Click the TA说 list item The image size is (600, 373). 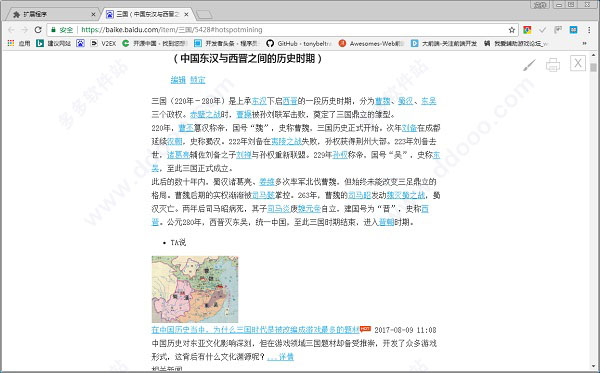tap(178, 243)
